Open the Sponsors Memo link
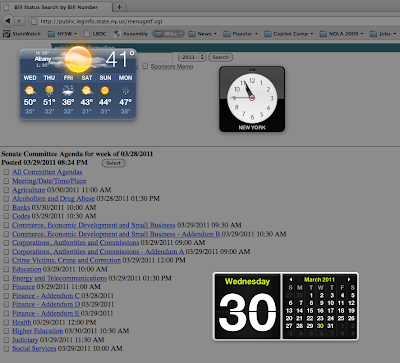This screenshot has height=363, width=400. coord(172,66)
